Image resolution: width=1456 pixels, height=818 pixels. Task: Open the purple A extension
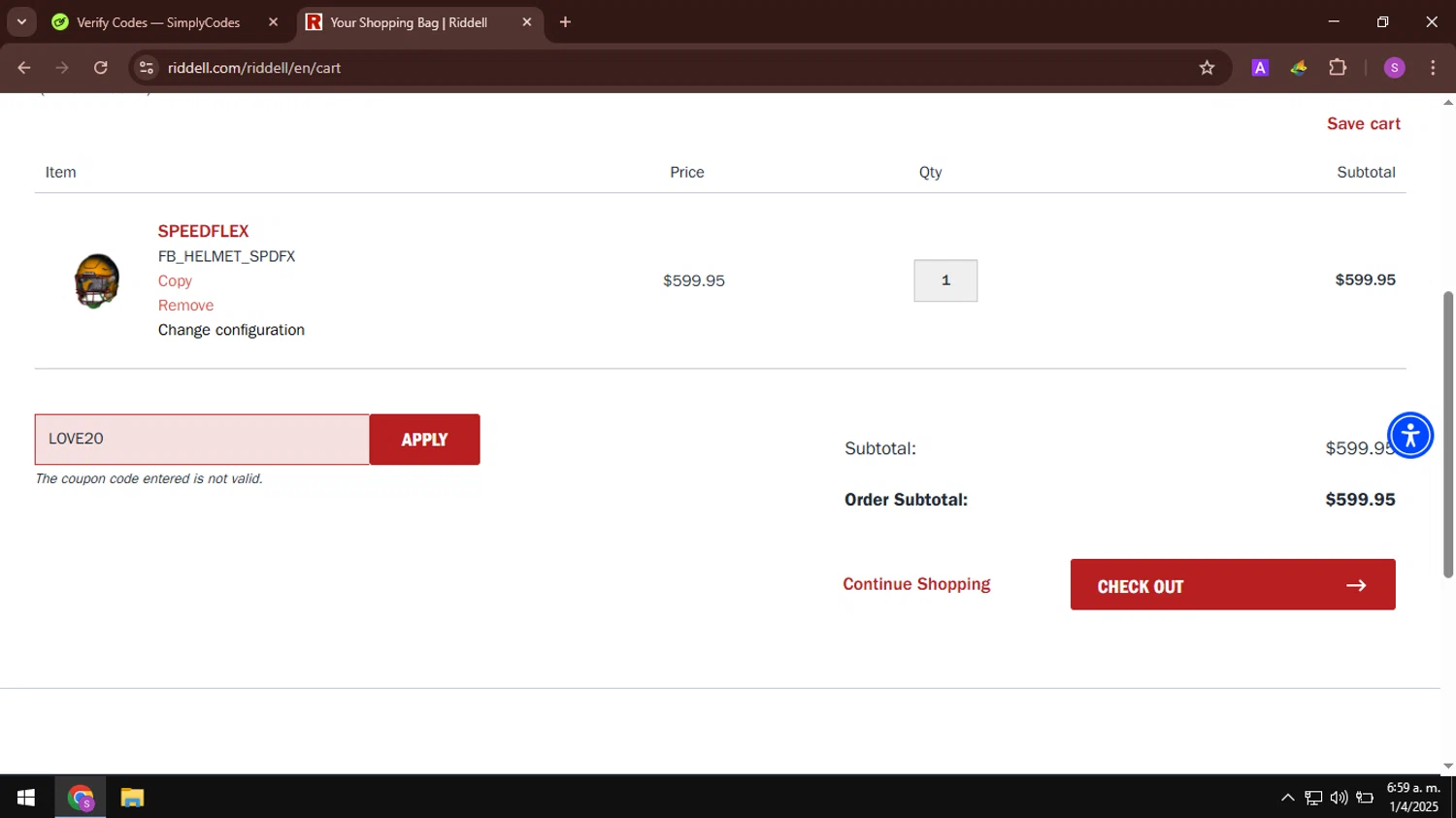pyautogui.click(x=1260, y=68)
